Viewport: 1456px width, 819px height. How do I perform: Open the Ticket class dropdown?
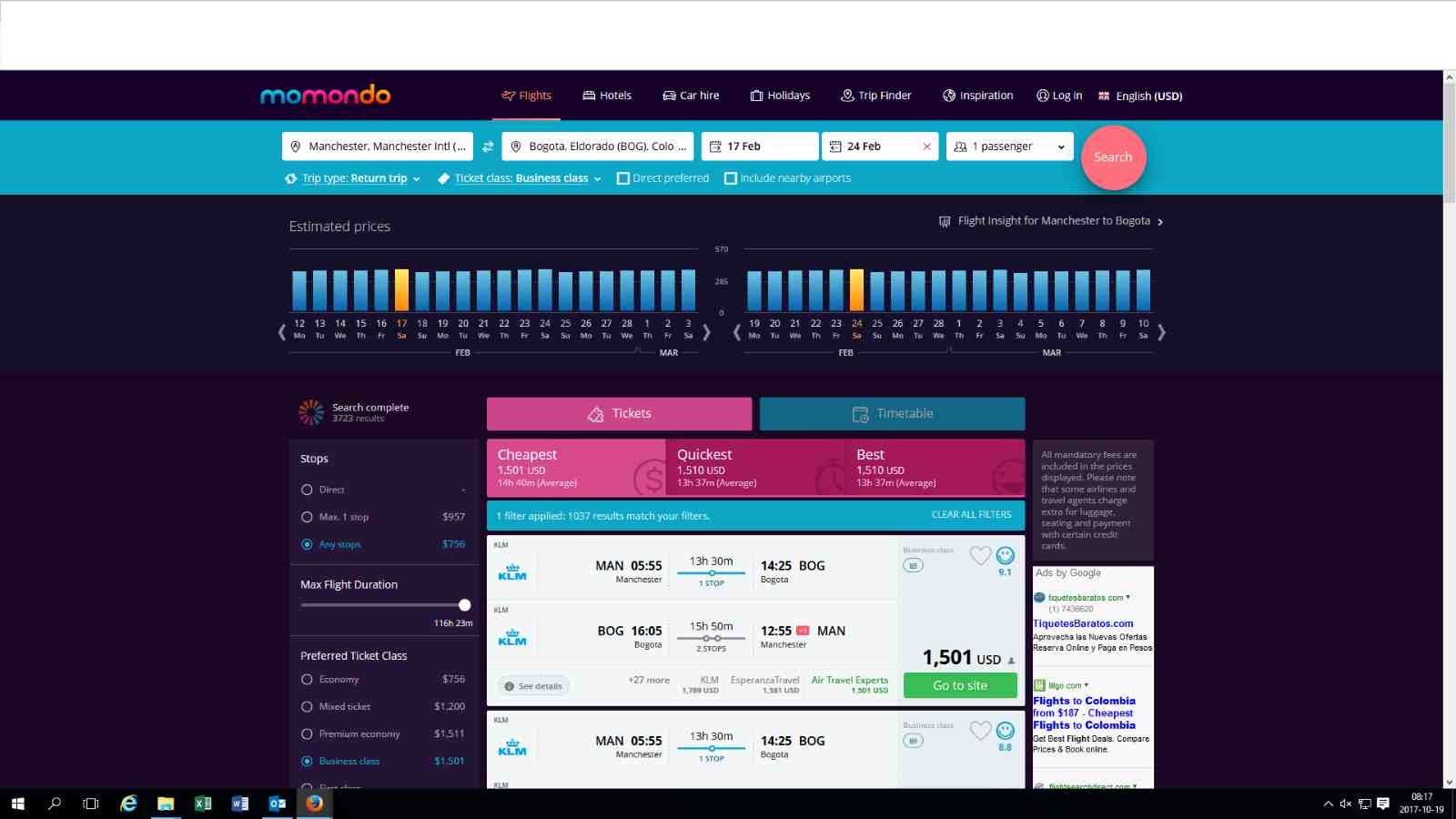[520, 178]
